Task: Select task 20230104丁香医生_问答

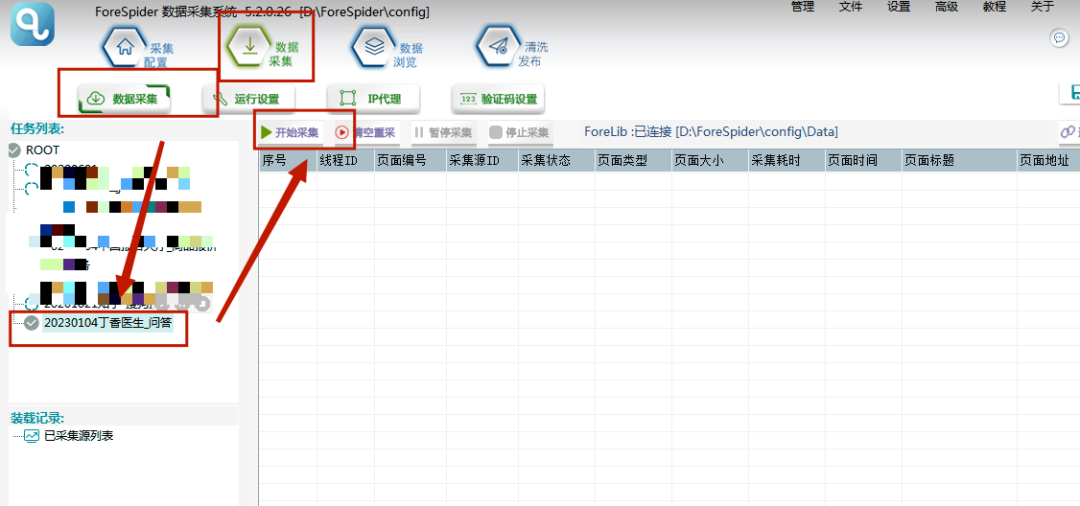Action: pyautogui.click(x=107, y=322)
